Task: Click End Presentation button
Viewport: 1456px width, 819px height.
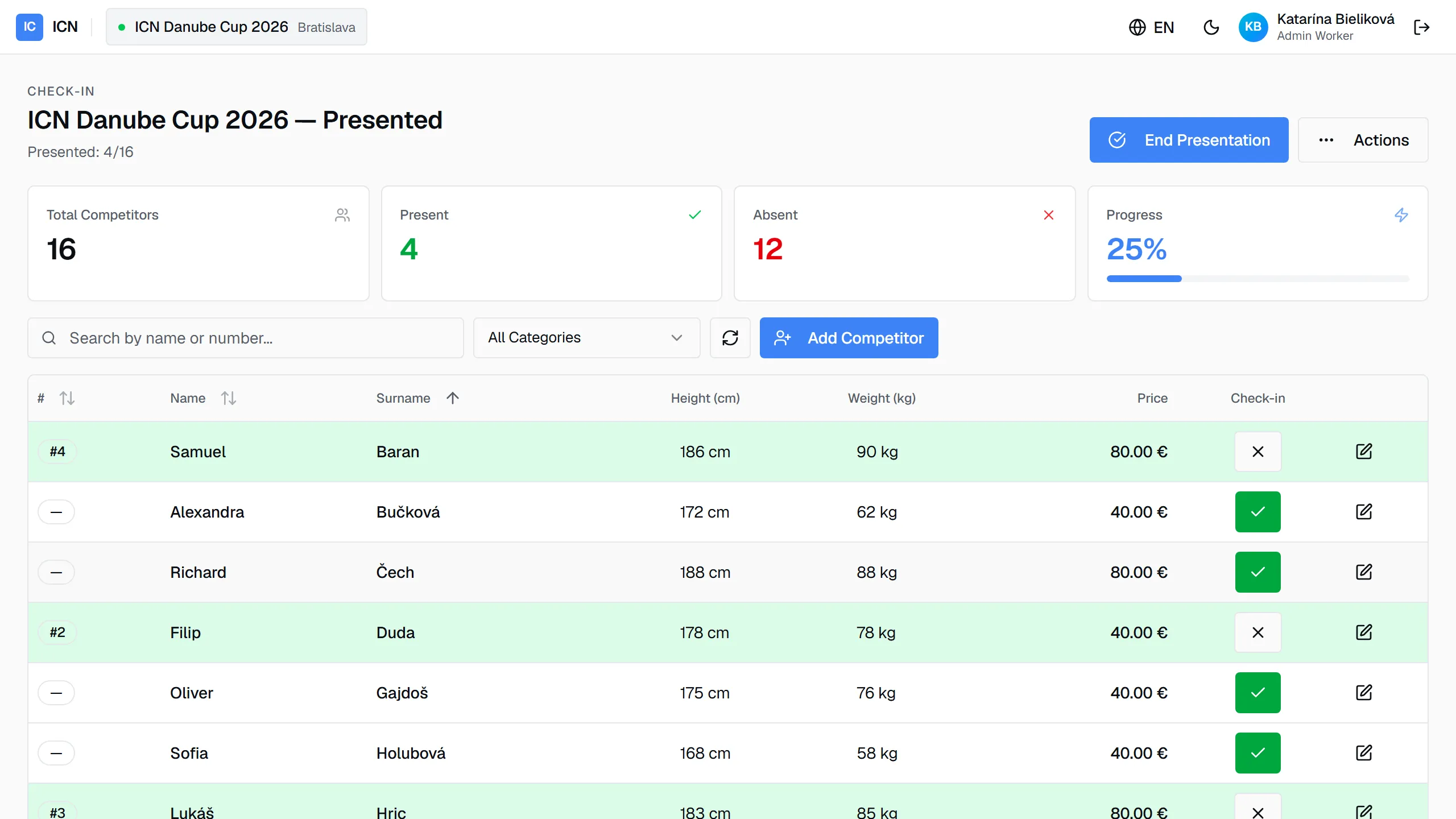Action: click(1189, 140)
